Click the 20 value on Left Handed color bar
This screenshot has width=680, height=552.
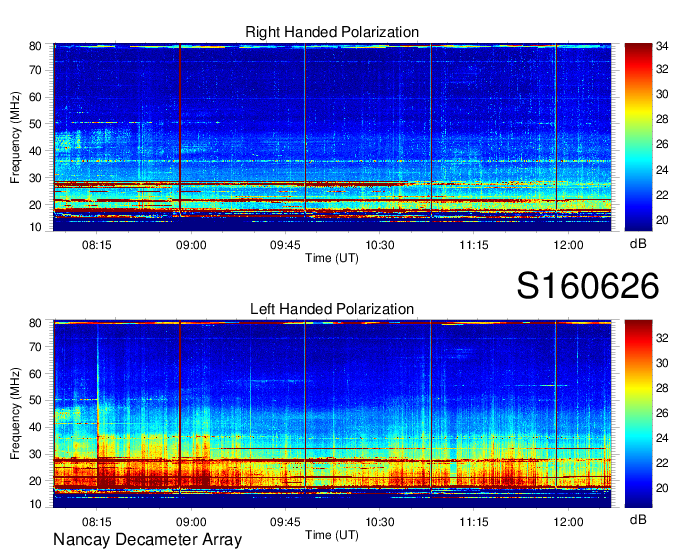pyautogui.click(x=662, y=489)
